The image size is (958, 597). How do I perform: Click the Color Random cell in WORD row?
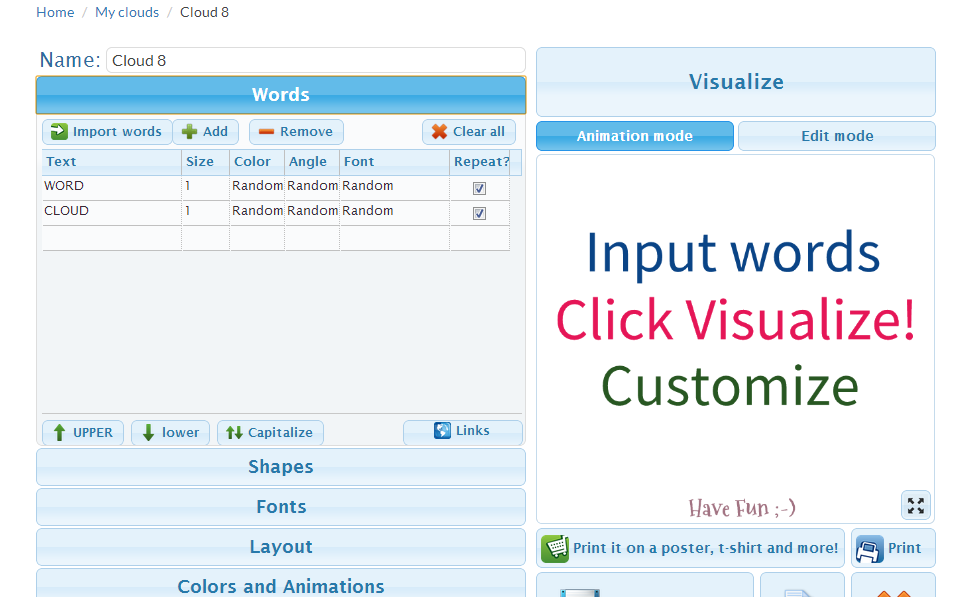pyautogui.click(x=257, y=188)
